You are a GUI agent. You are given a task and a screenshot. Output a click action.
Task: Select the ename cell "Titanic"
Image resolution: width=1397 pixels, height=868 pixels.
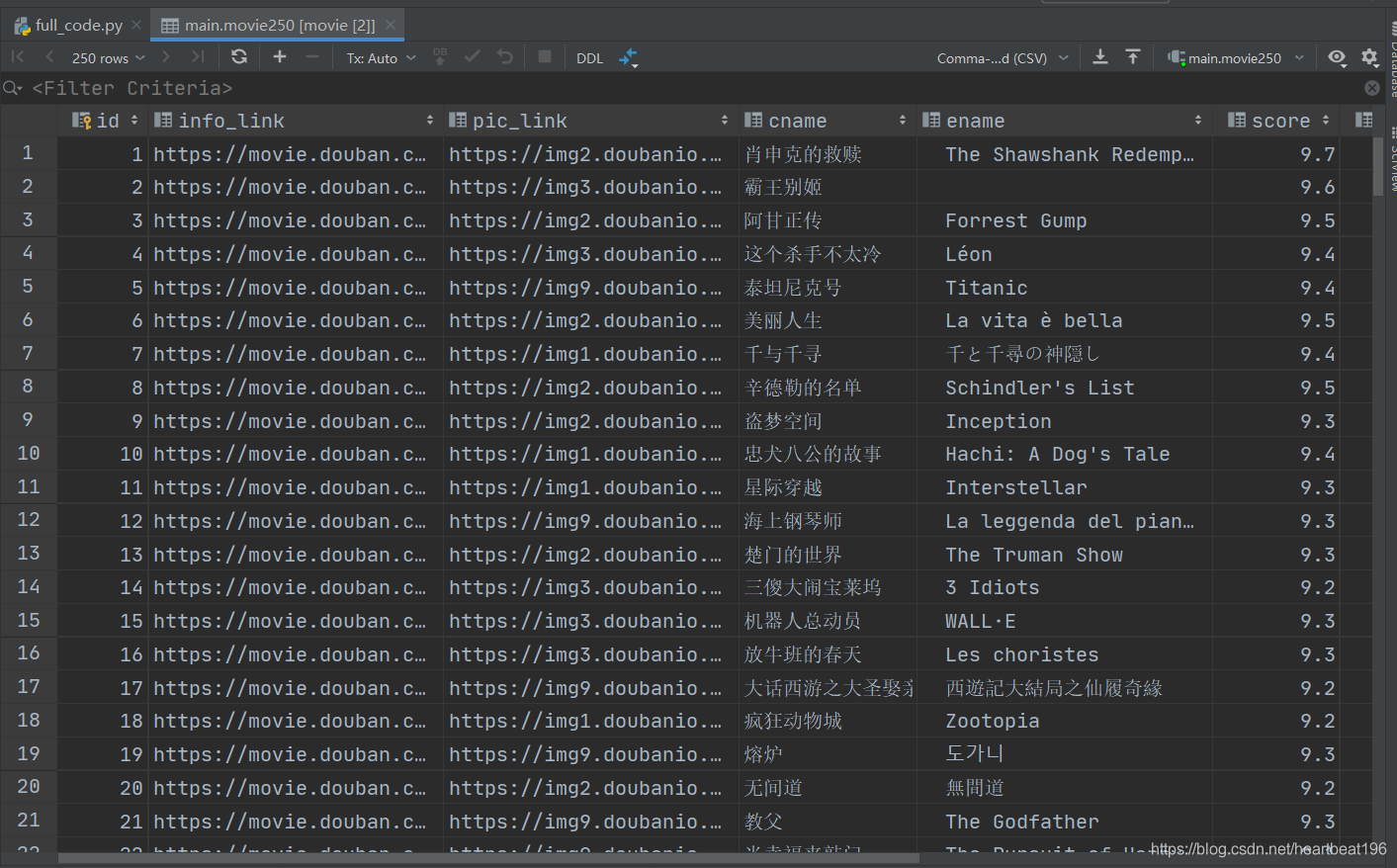click(1065, 288)
